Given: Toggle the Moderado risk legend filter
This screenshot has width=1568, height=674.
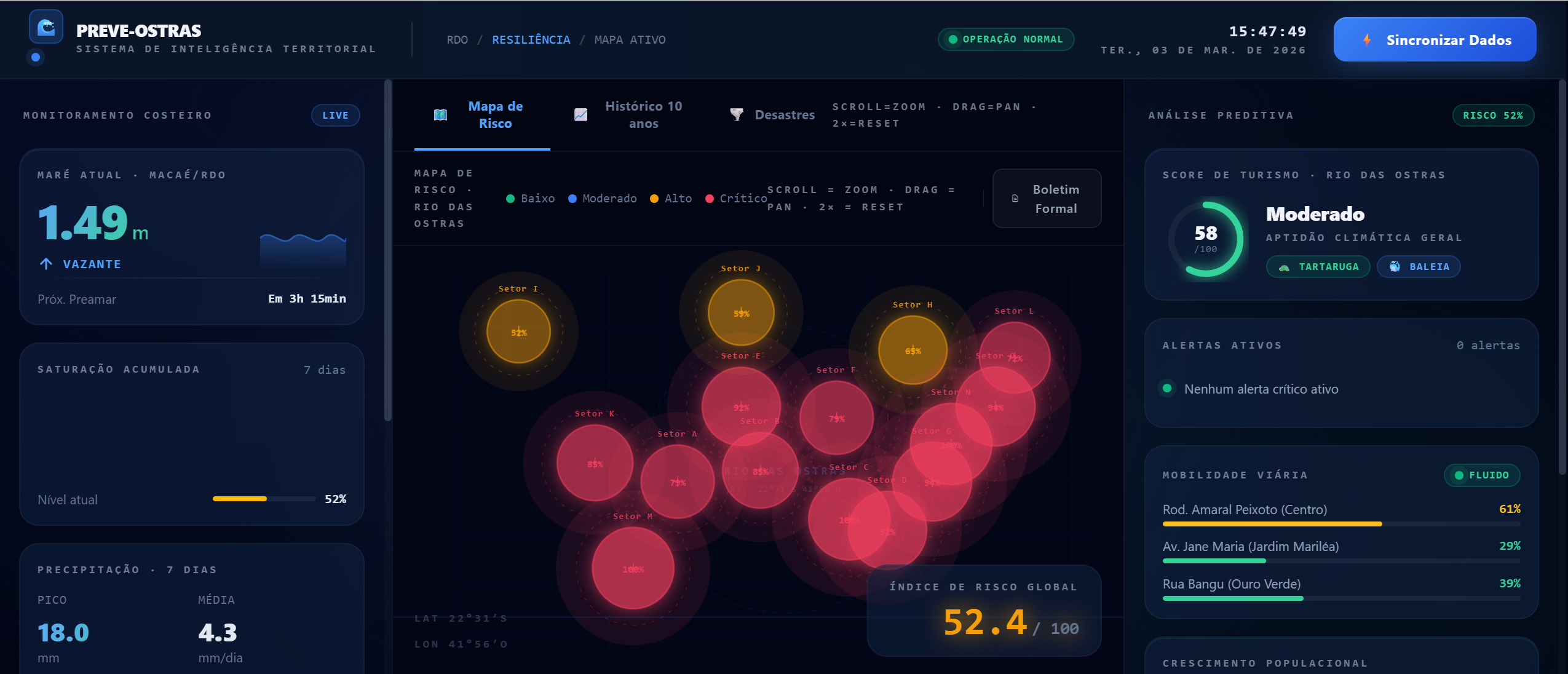Looking at the screenshot, I should 603,199.
